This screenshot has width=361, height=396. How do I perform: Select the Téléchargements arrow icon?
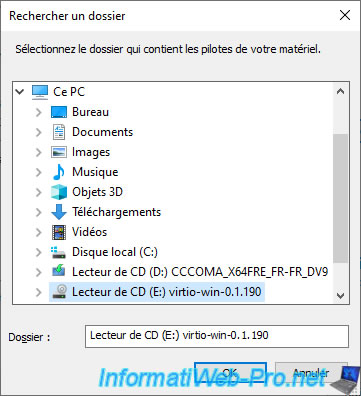[59, 212]
